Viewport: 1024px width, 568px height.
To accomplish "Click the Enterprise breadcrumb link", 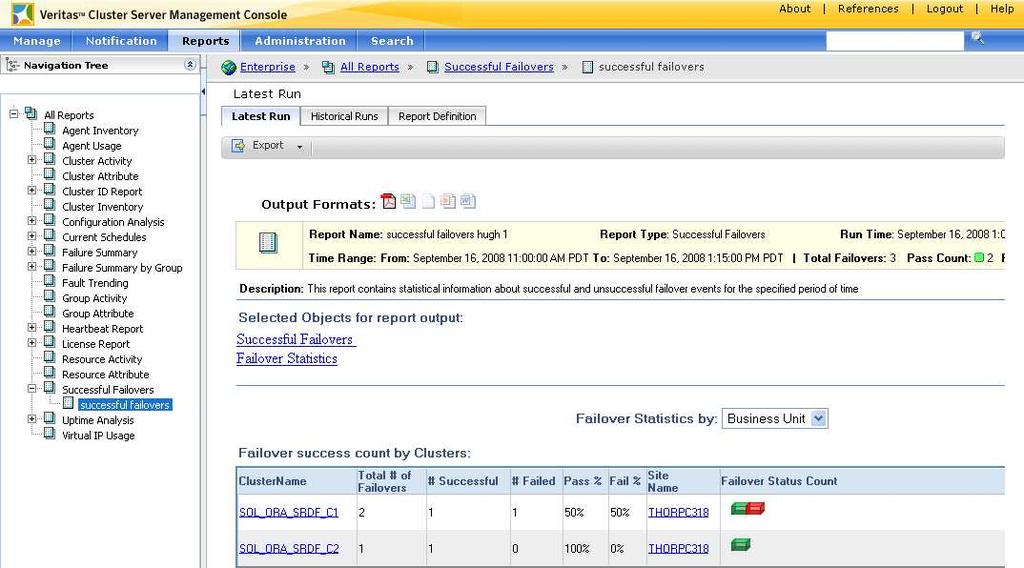I will pos(267,67).
